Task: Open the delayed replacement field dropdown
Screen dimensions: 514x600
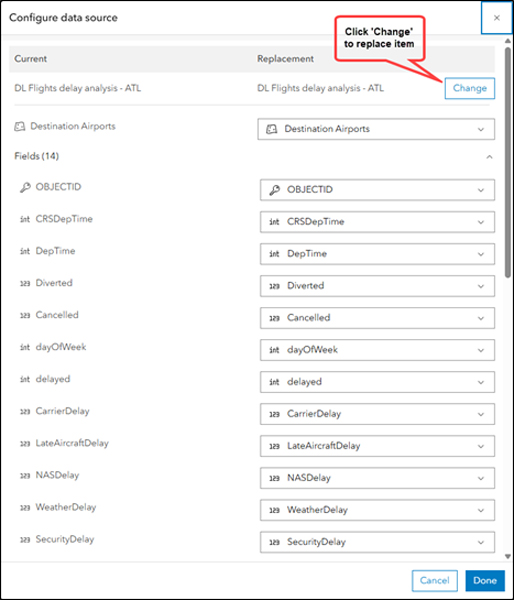Action: click(x=377, y=382)
